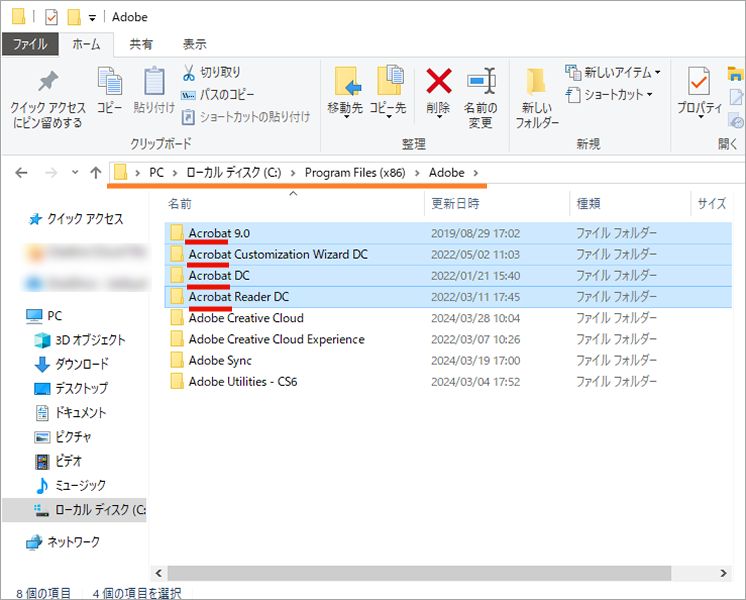The height and width of the screenshot is (600, 746).
Task: Click date 2024/03/28 10:04 cell
Action: (x=475, y=318)
